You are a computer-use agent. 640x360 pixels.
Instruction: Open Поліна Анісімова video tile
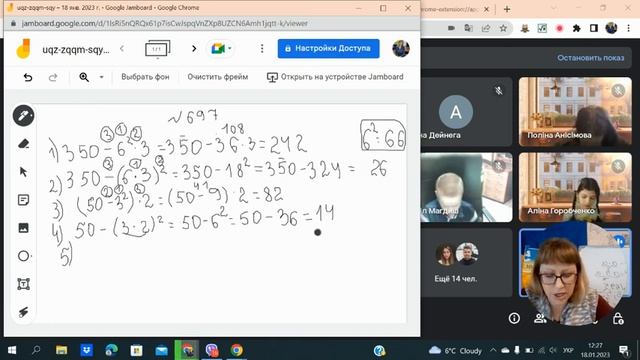[575, 111]
